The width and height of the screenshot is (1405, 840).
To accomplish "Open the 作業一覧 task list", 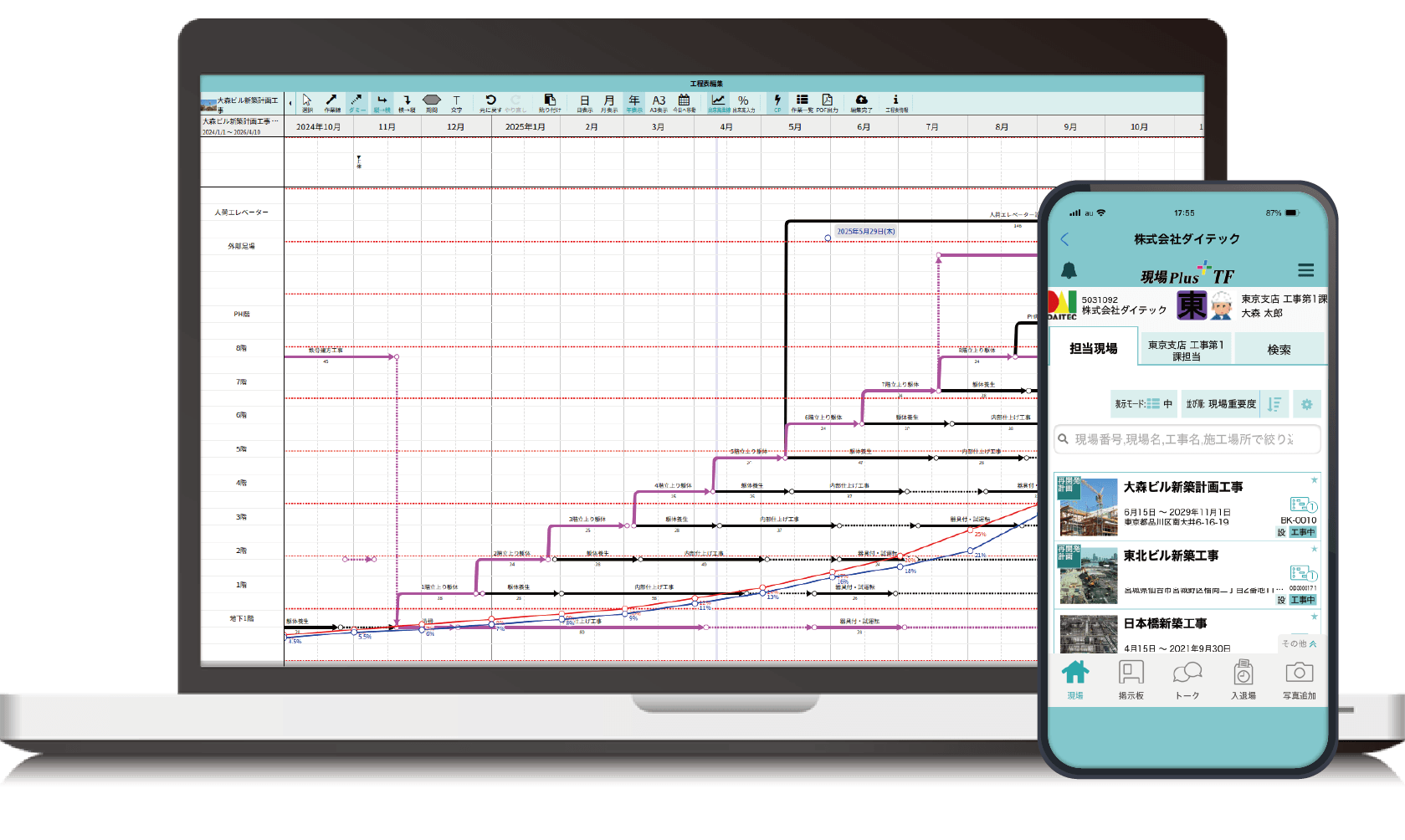I will tap(802, 103).
